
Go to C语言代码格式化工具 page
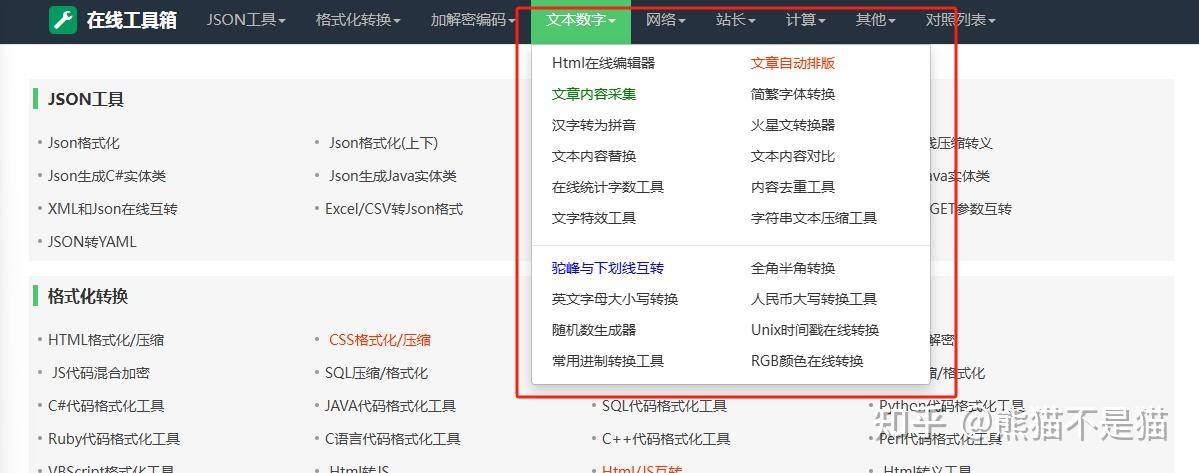point(392,439)
